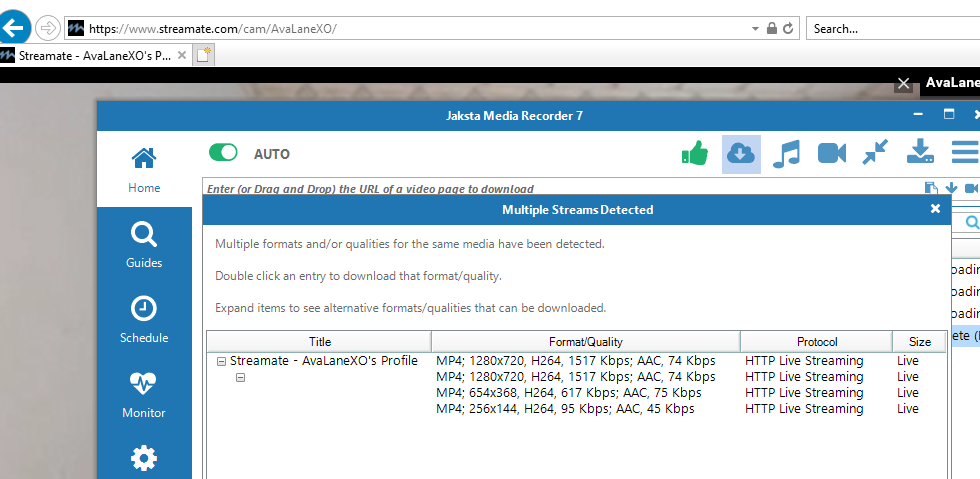Viewport: 980px width, 479px height.
Task: Click the security lock icon in address bar
Action: [x=772, y=29]
